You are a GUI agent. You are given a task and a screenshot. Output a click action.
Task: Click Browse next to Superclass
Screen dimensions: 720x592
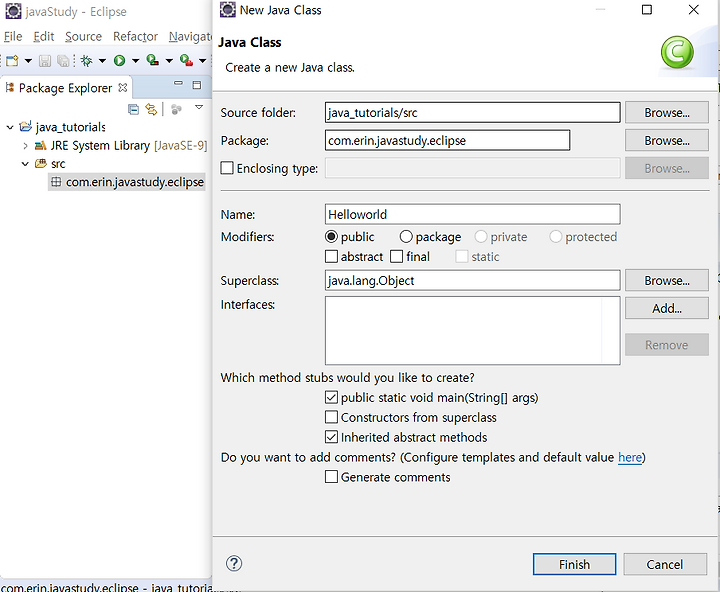(x=667, y=281)
